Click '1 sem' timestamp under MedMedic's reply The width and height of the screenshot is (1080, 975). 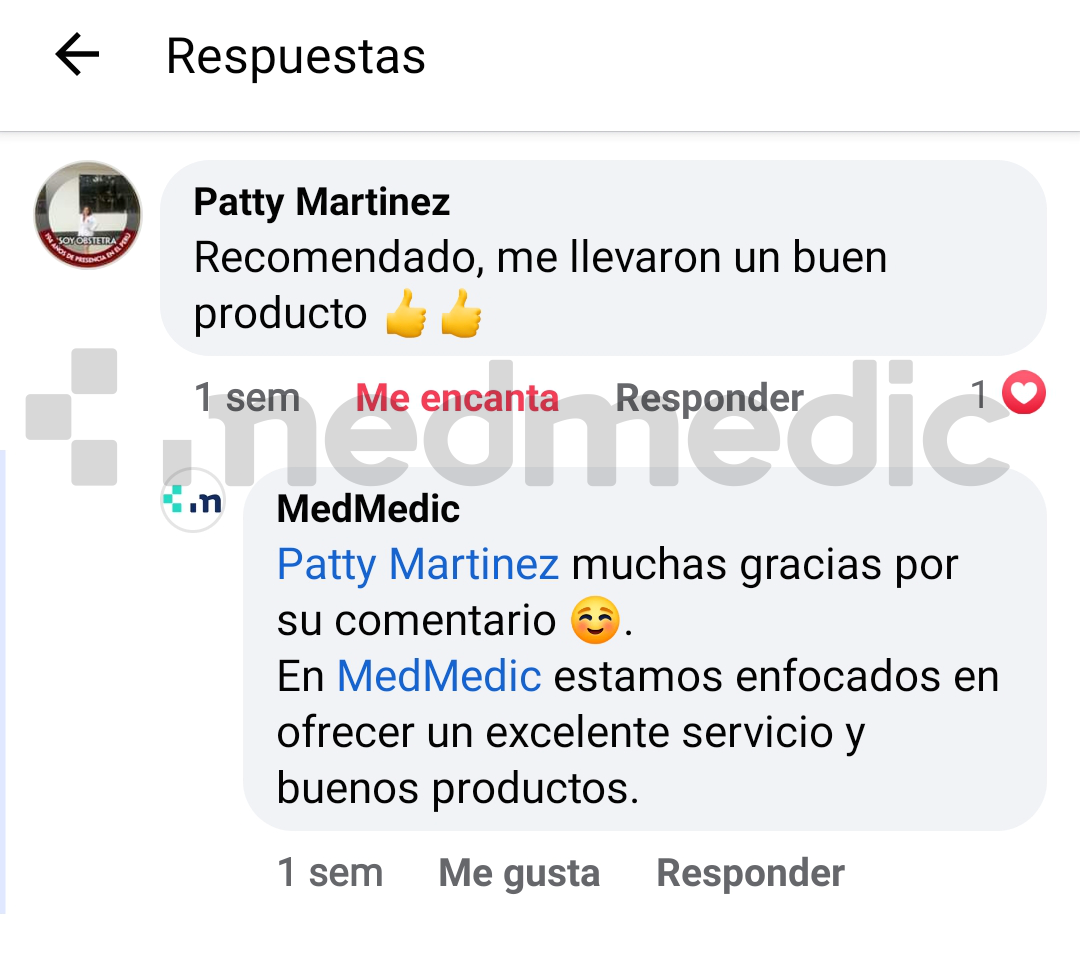pos(330,873)
